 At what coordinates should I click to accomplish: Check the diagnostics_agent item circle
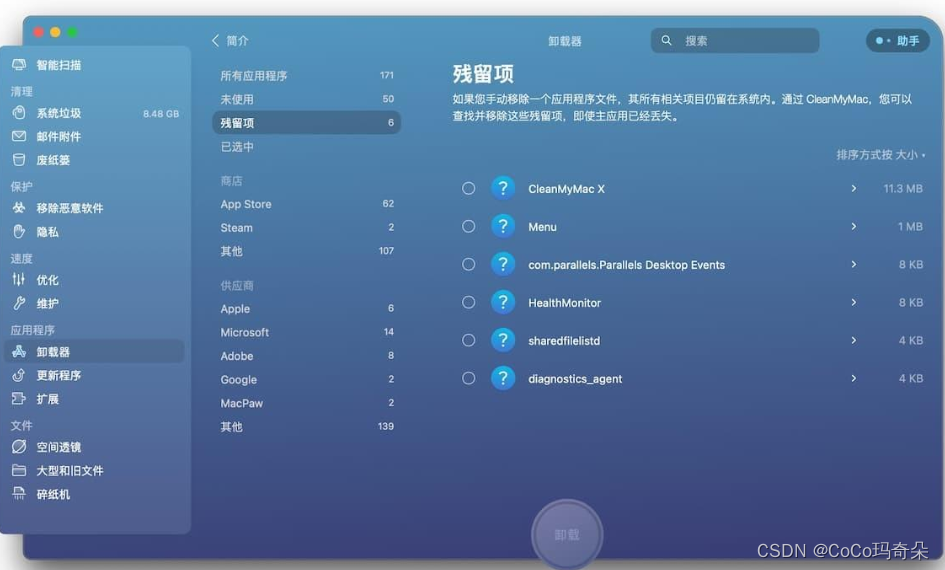[x=468, y=378]
